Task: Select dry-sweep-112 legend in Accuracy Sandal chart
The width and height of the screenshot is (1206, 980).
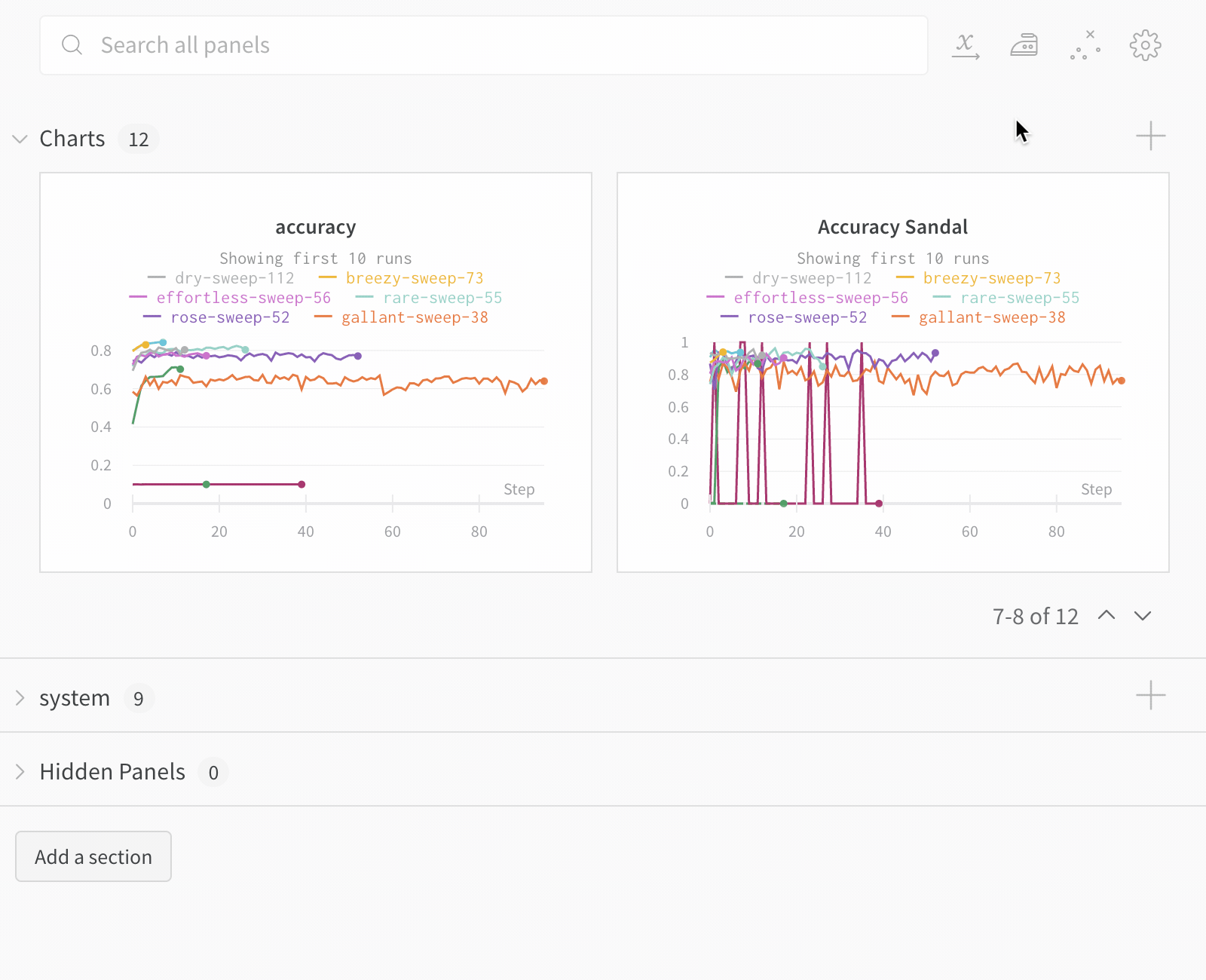Action: tap(811, 278)
